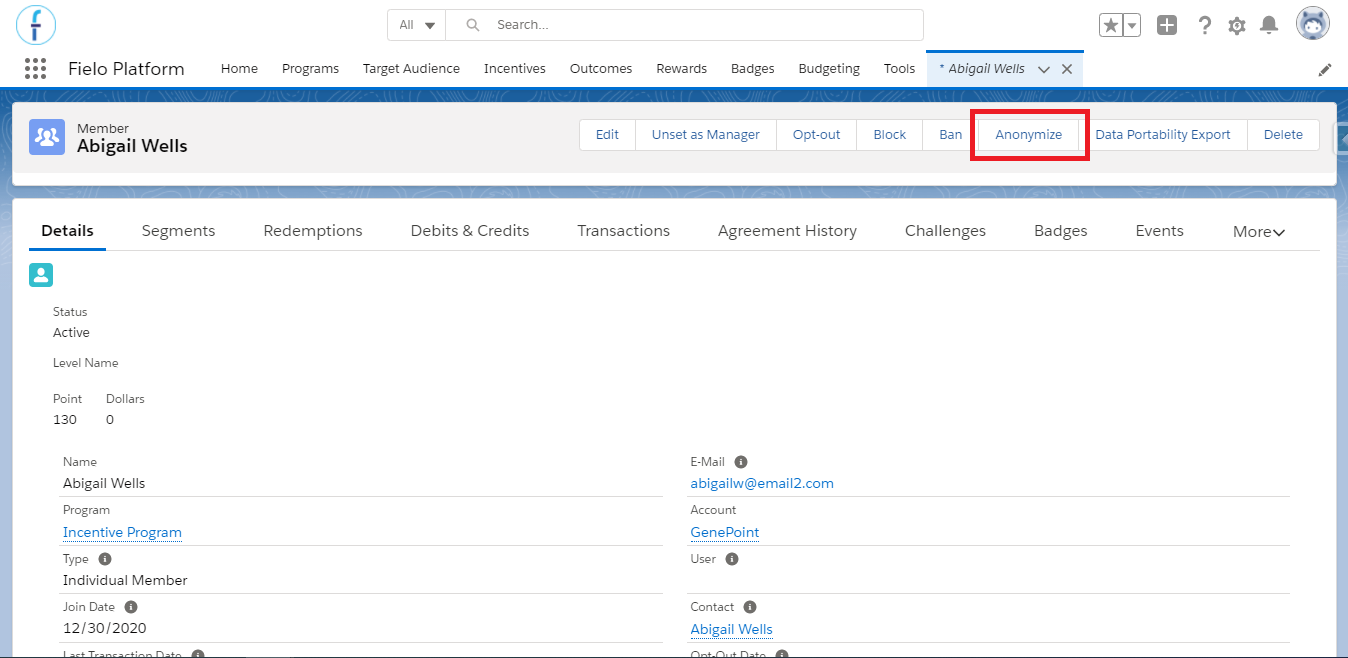This screenshot has height=658, width=1348.
Task: Click the info icon beside Join Date
Action: coord(131,606)
